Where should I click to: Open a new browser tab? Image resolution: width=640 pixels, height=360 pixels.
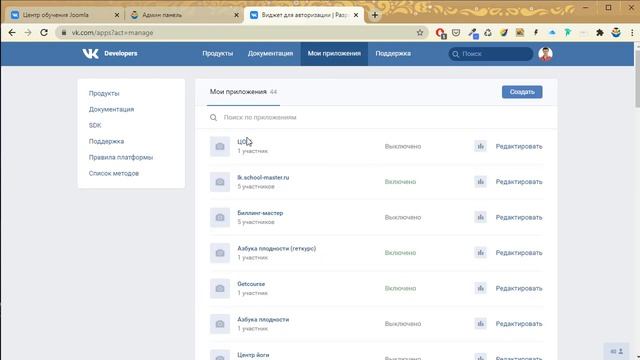point(375,15)
